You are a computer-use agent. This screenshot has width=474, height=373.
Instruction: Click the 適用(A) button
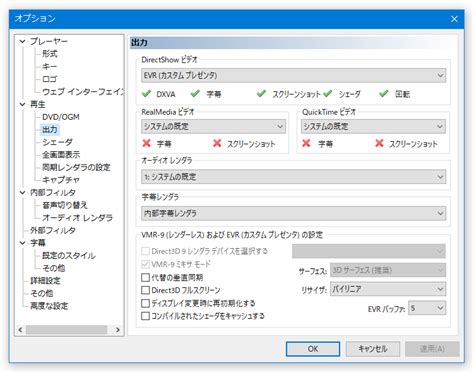[432, 349]
